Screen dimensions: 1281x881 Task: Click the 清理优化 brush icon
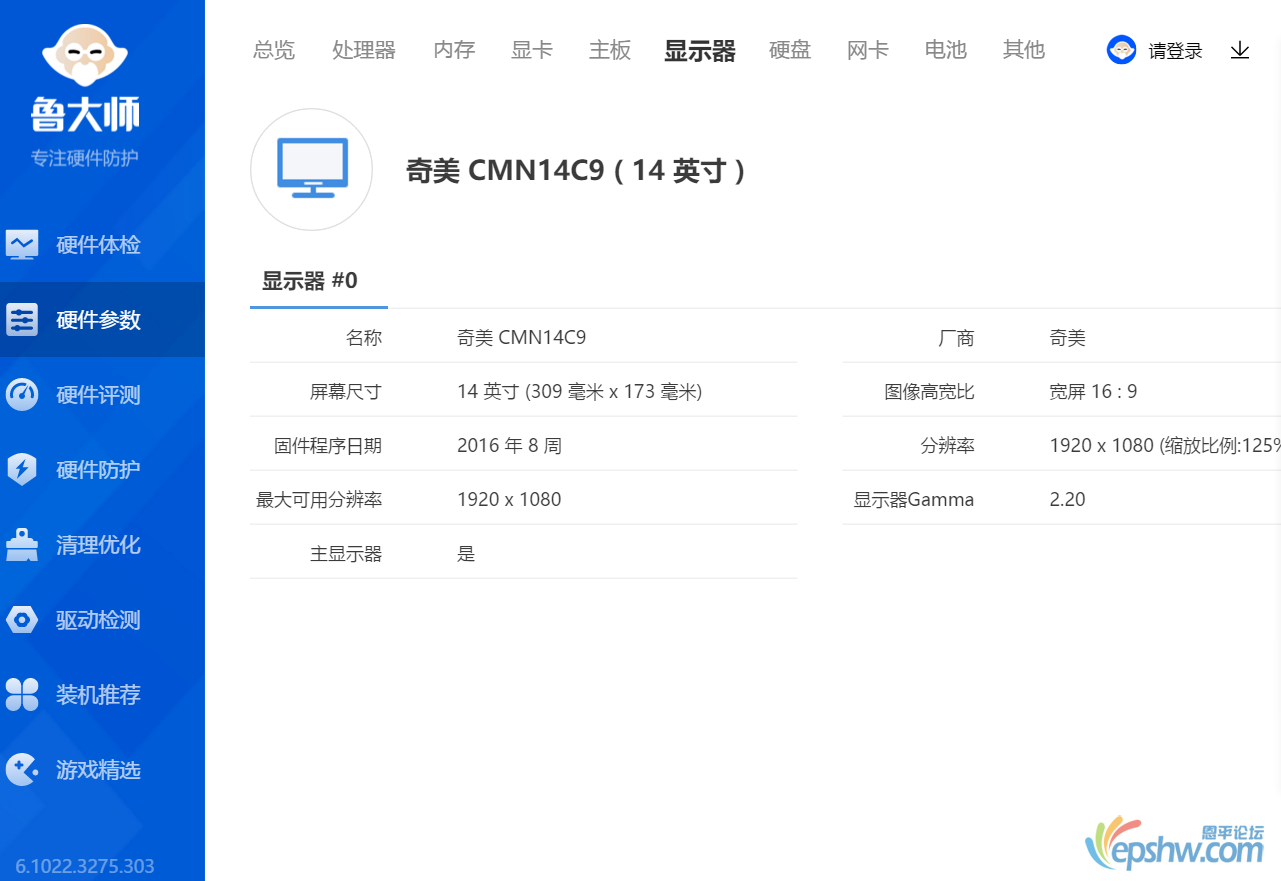coord(22,545)
